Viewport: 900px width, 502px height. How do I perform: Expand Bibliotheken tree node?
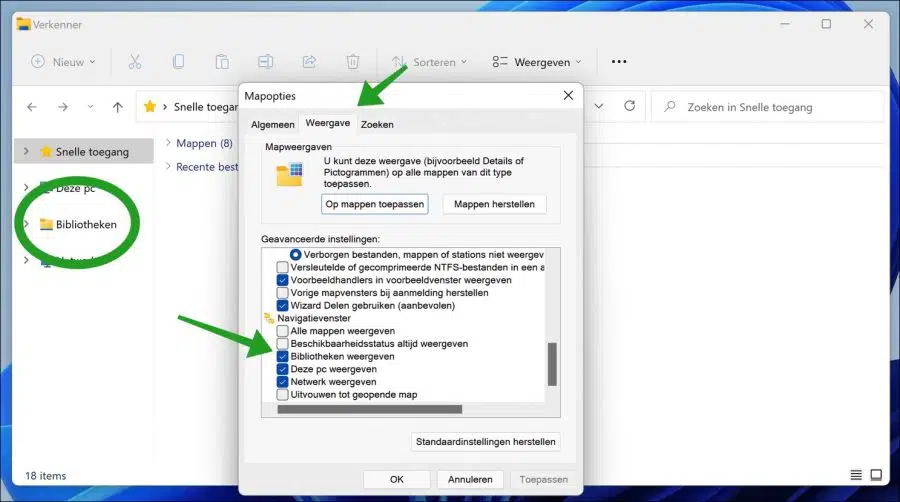pos(26,224)
